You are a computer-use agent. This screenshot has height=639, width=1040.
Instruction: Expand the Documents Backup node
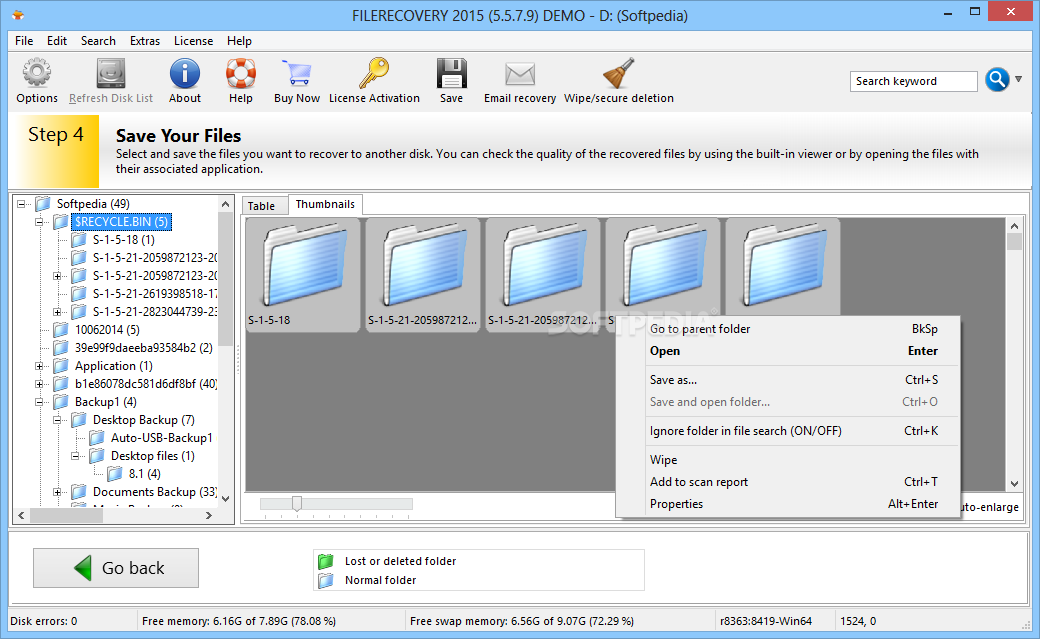(x=57, y=492)
